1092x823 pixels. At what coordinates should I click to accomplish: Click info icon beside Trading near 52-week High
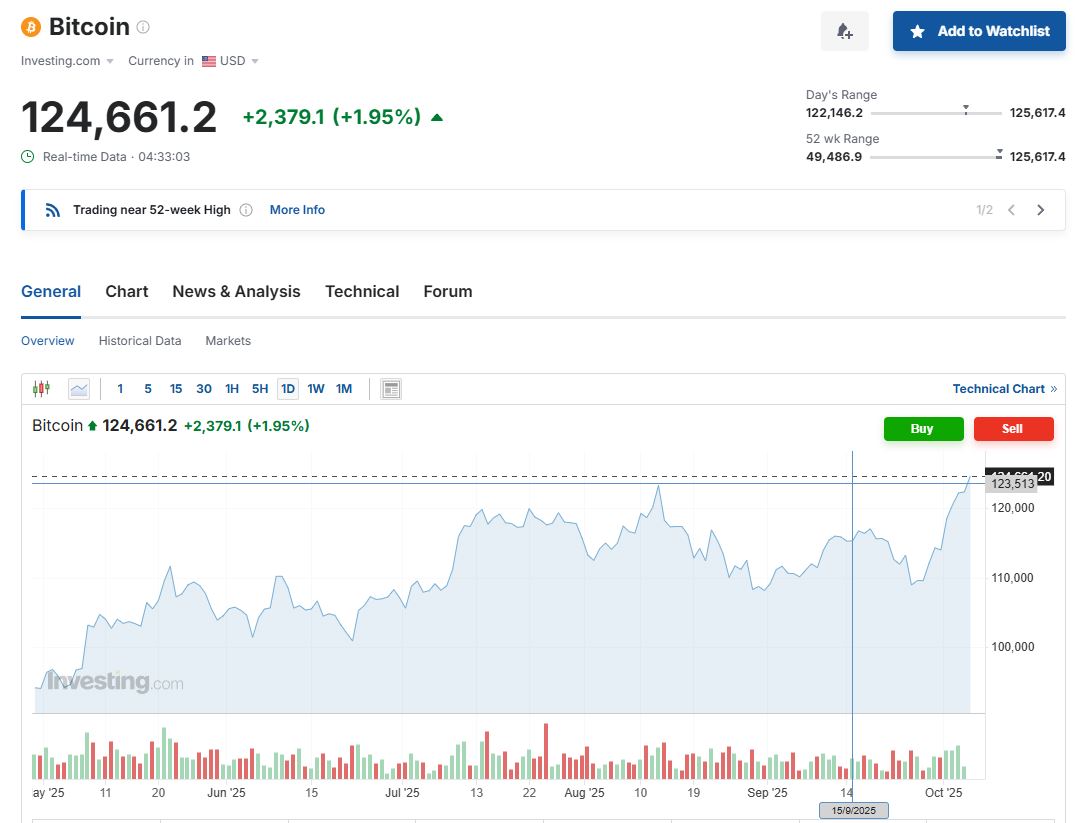click(x=246, y=210)
